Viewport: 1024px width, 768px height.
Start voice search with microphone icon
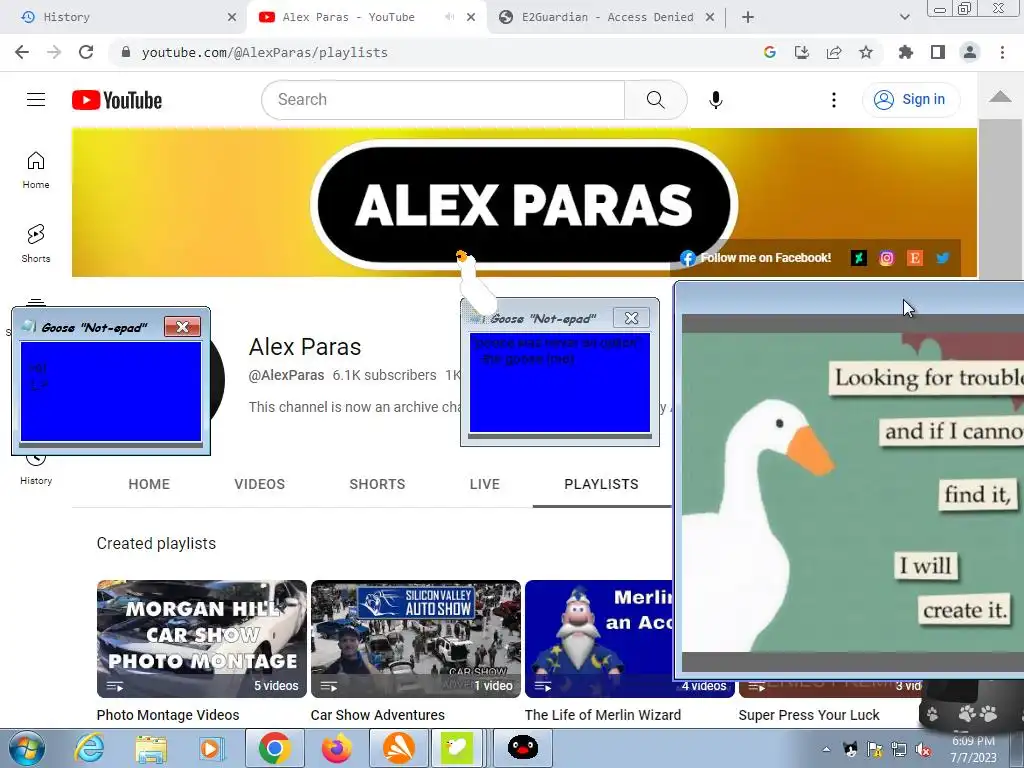[716, 100]
